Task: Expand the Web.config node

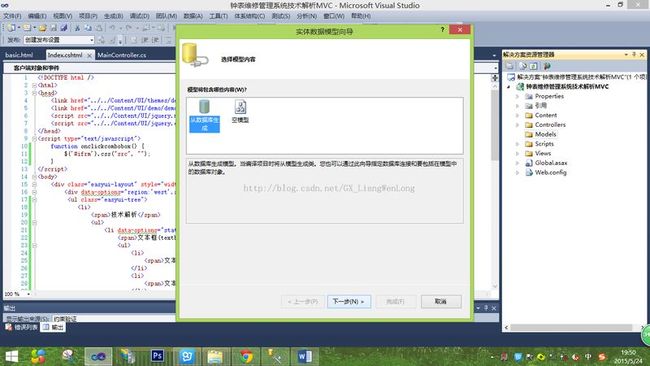Action: [517, 172]
